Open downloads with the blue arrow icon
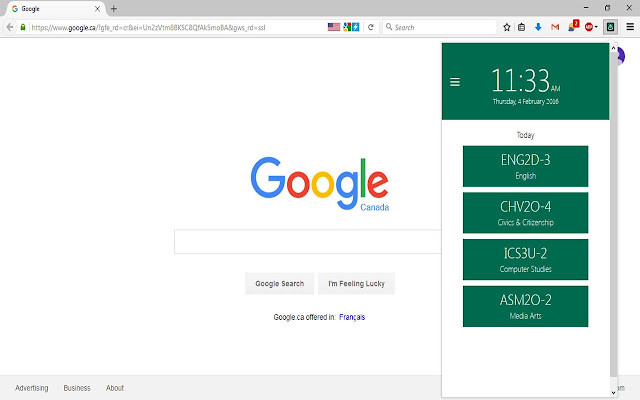The image size is (640, 400). [538, 27]
